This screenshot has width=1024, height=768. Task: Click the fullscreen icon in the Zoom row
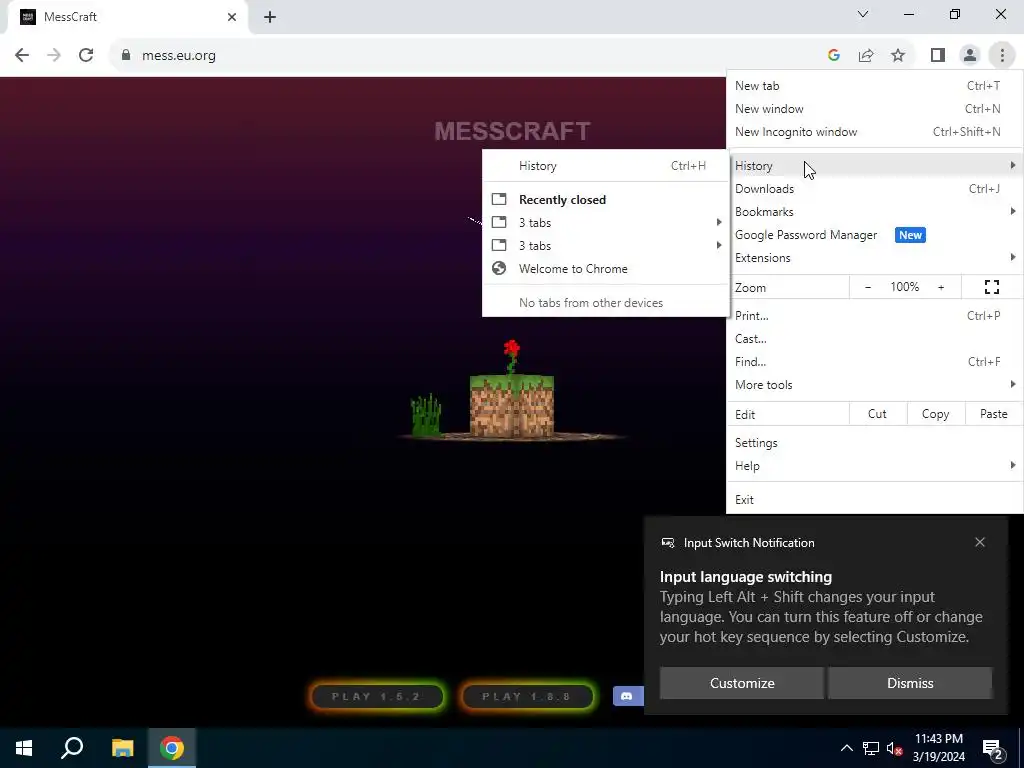click(x=992, y=287)
